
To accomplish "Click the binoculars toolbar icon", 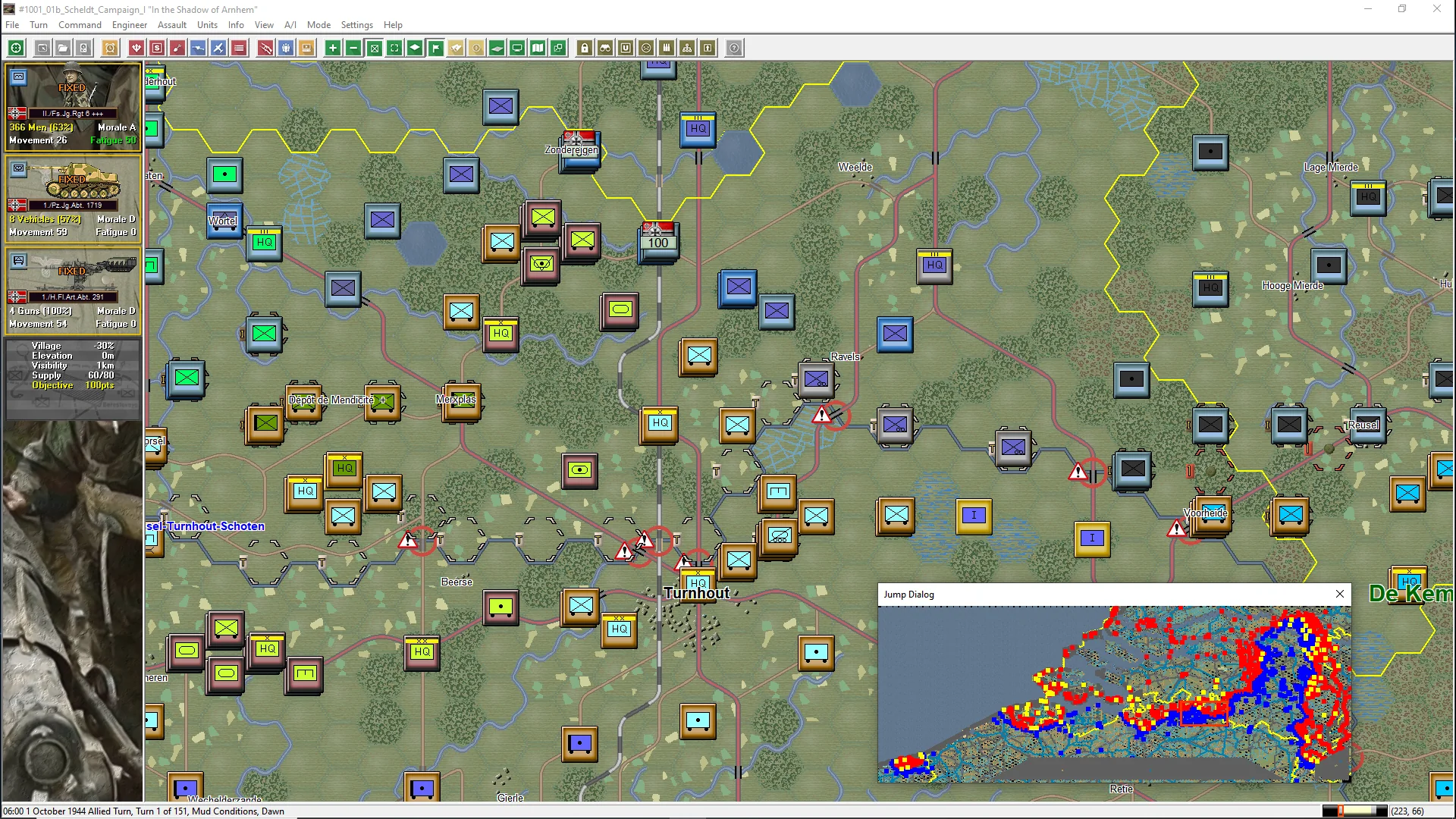I will (605, 48).
